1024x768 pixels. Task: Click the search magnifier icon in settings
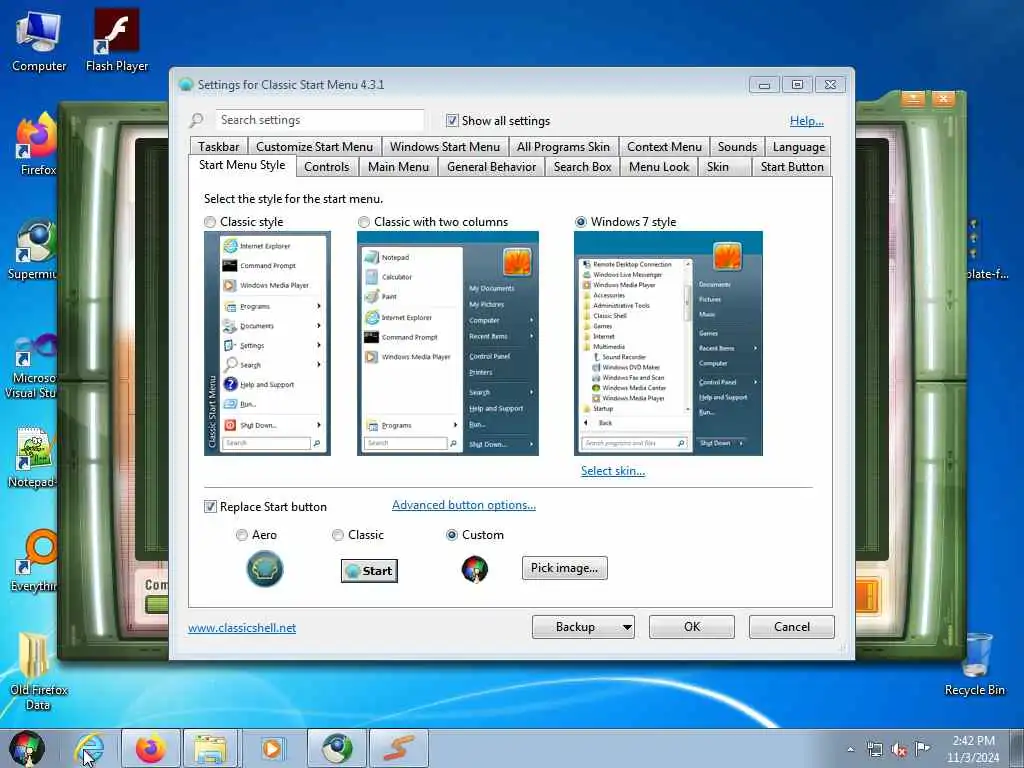[x=196, y=120]
